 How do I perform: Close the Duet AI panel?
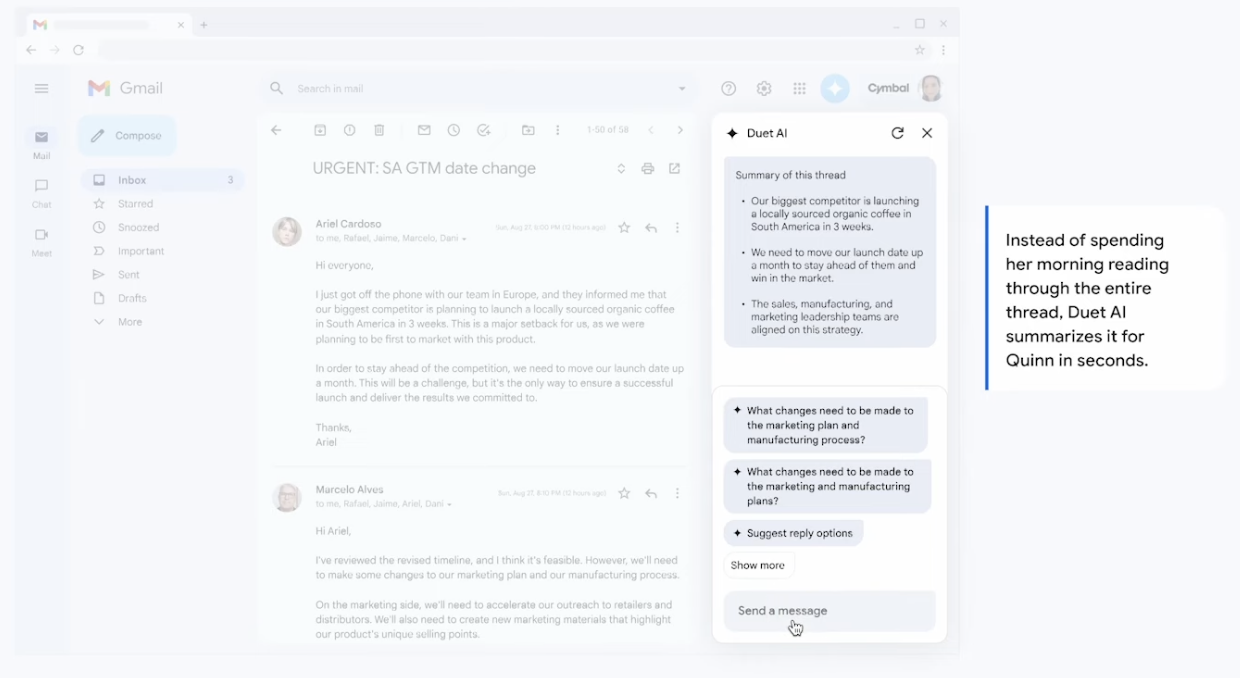click(927, 133)
